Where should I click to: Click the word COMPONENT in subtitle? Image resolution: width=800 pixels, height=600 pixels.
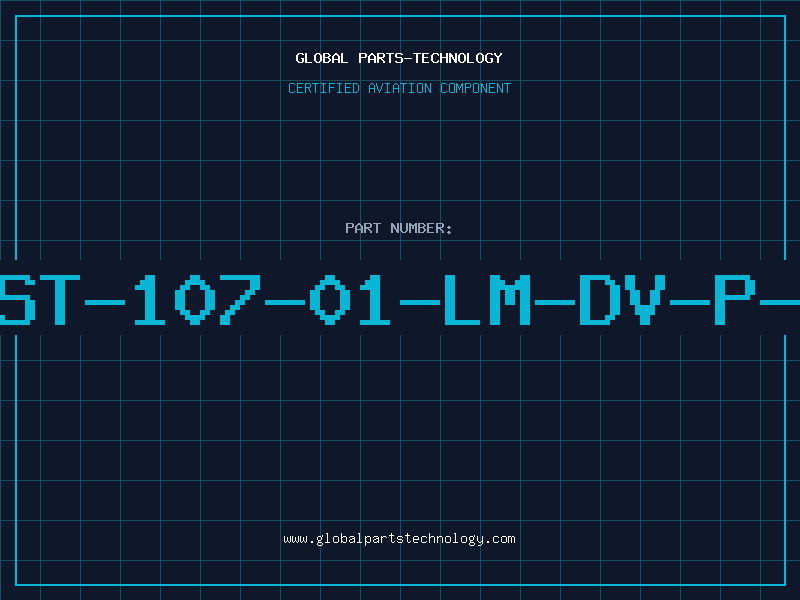pyautogui.click(x=475, y=88)
